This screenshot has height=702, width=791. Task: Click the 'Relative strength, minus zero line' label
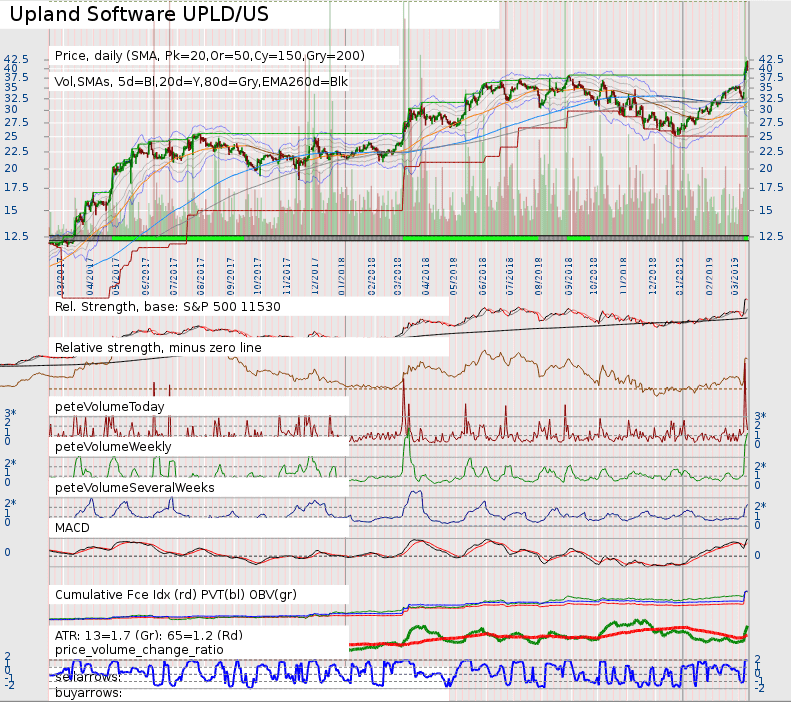(x=158, y=347)
